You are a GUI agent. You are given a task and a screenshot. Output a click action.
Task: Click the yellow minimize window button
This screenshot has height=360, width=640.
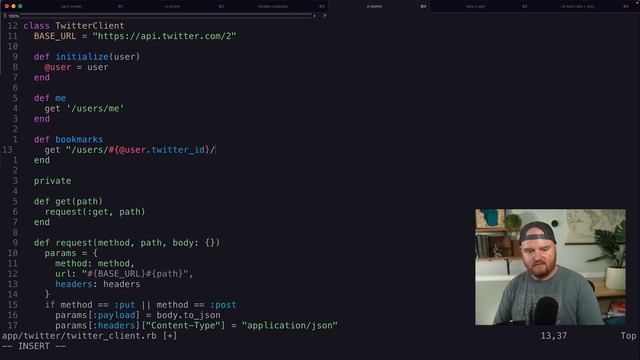[13, 6]
